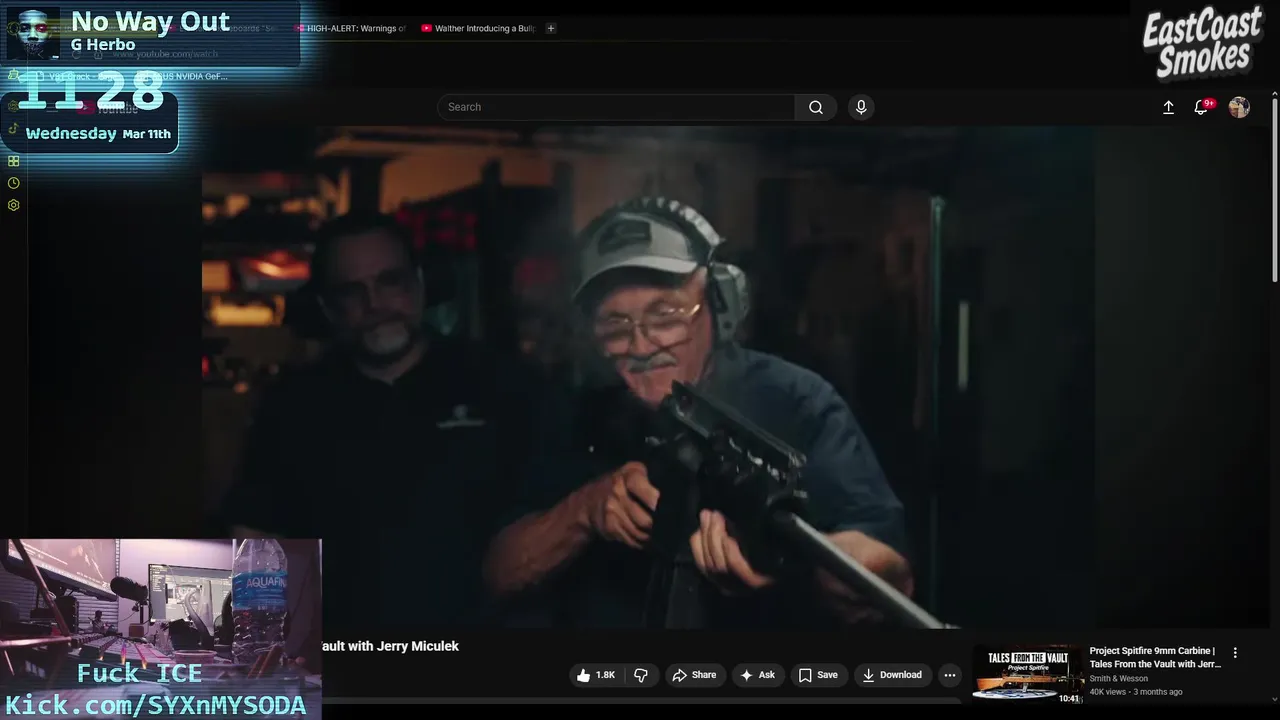Open sidebar settings gear icon

(13, 205)
